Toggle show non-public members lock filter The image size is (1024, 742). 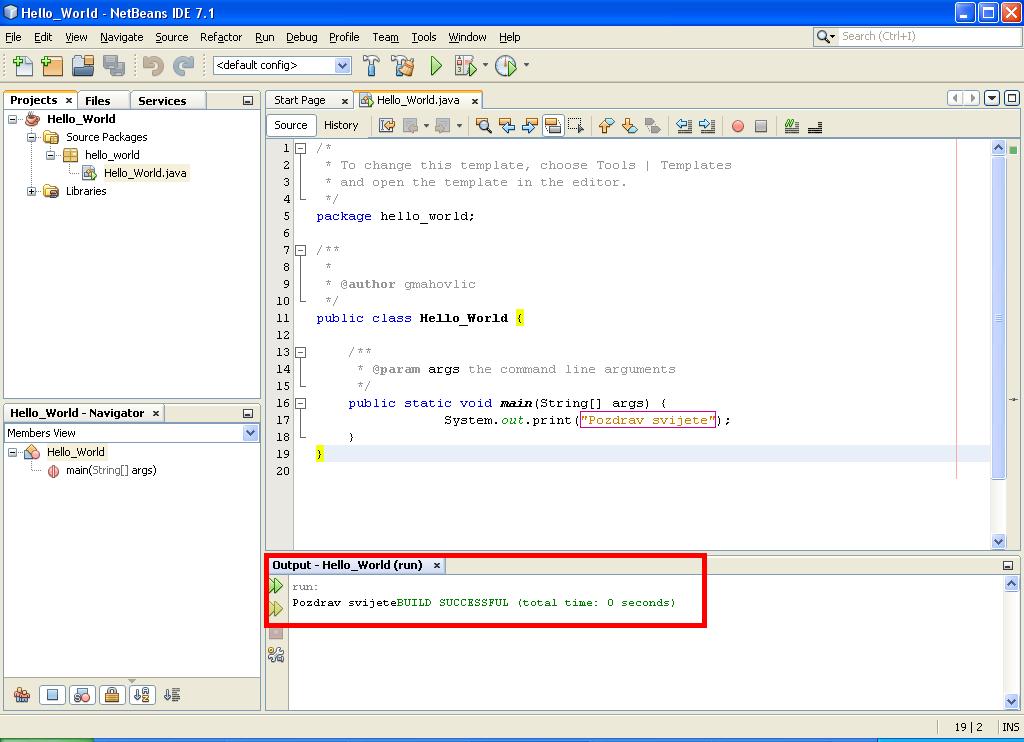[112, 695]
